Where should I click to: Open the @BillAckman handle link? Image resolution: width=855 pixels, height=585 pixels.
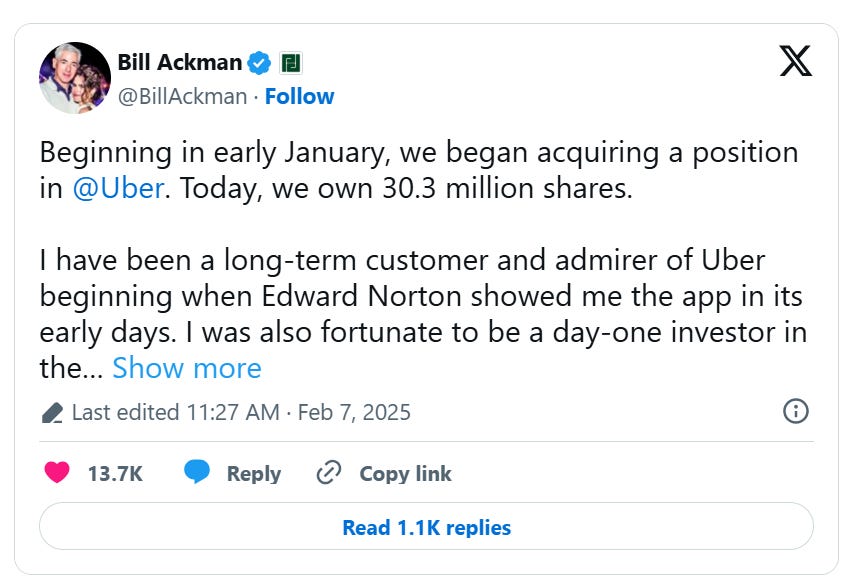(182, 96)
